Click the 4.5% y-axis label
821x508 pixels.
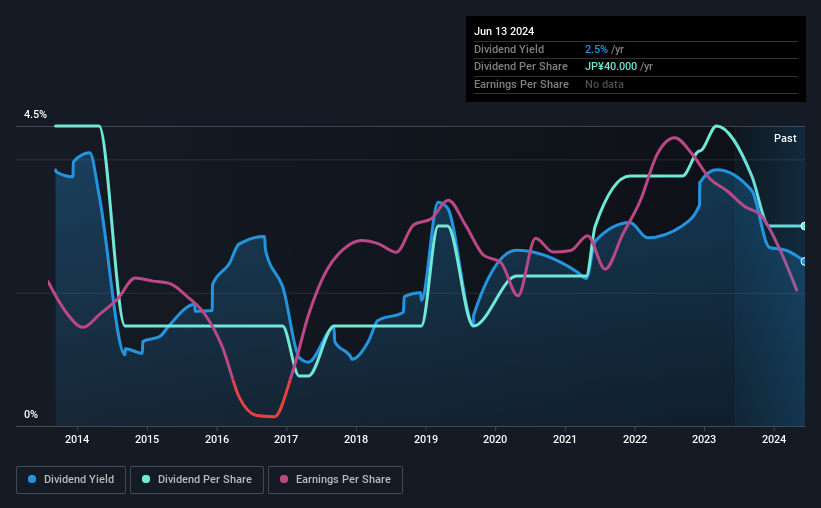35,114
